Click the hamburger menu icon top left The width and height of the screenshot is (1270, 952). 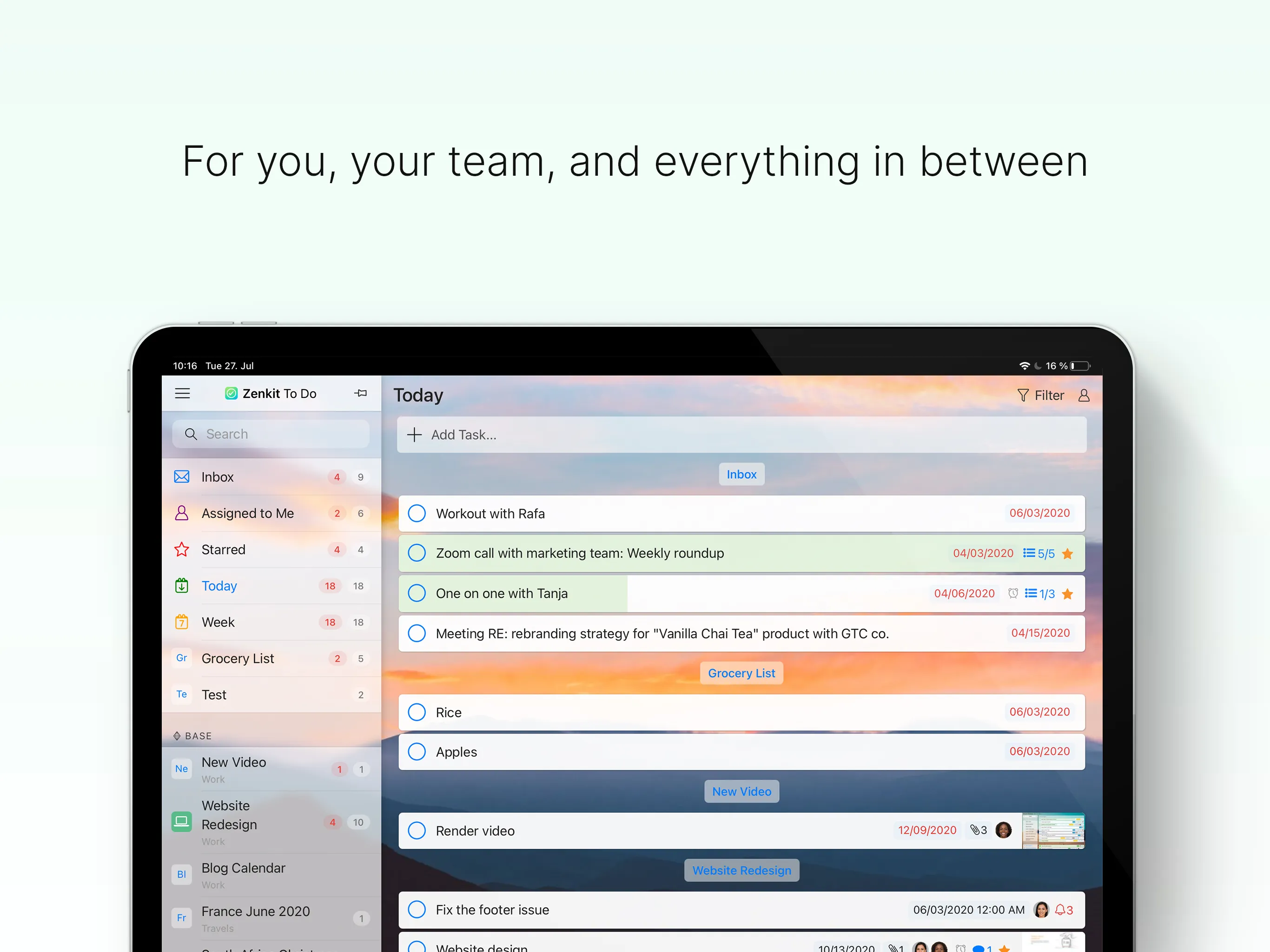[x=183, y=393]
